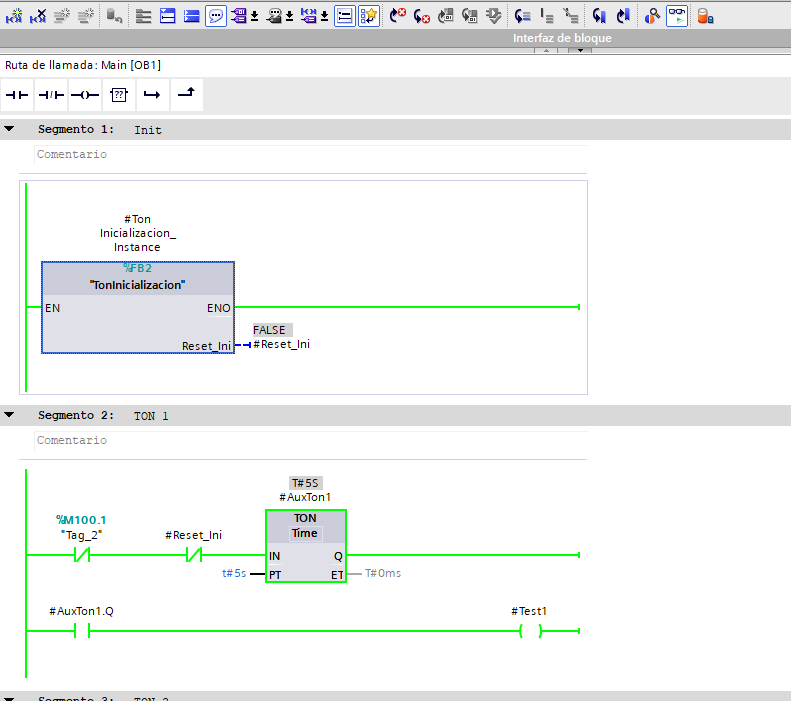Click the open branch icon
This screenshot has height=701, width=791.
152,95
